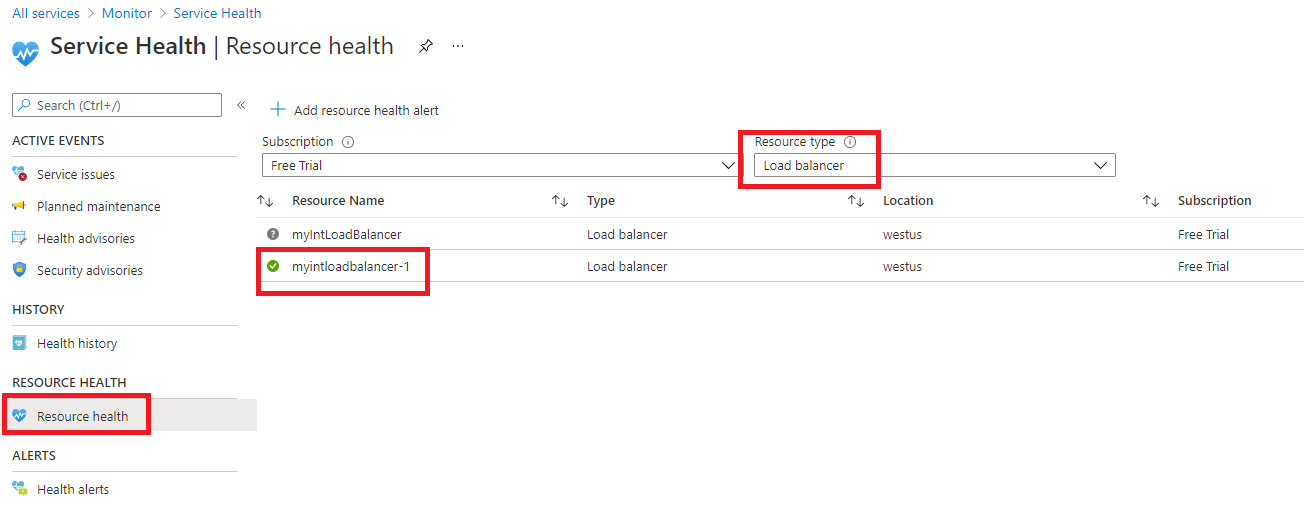The image size is (1304, 523).
Task: Open the Subscription dropdown showing Free Trial
Action: [500, 165]
